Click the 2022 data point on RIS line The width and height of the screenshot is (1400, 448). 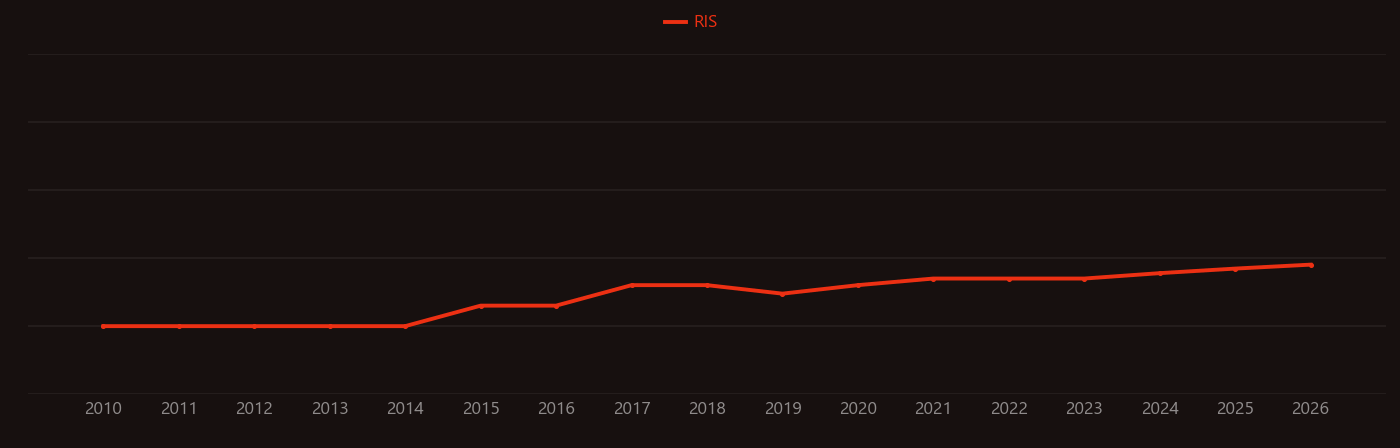click(1009, 279)
